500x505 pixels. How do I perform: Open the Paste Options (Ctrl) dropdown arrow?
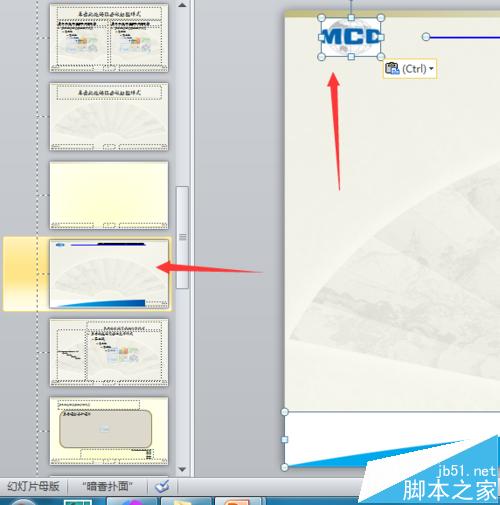431,69
